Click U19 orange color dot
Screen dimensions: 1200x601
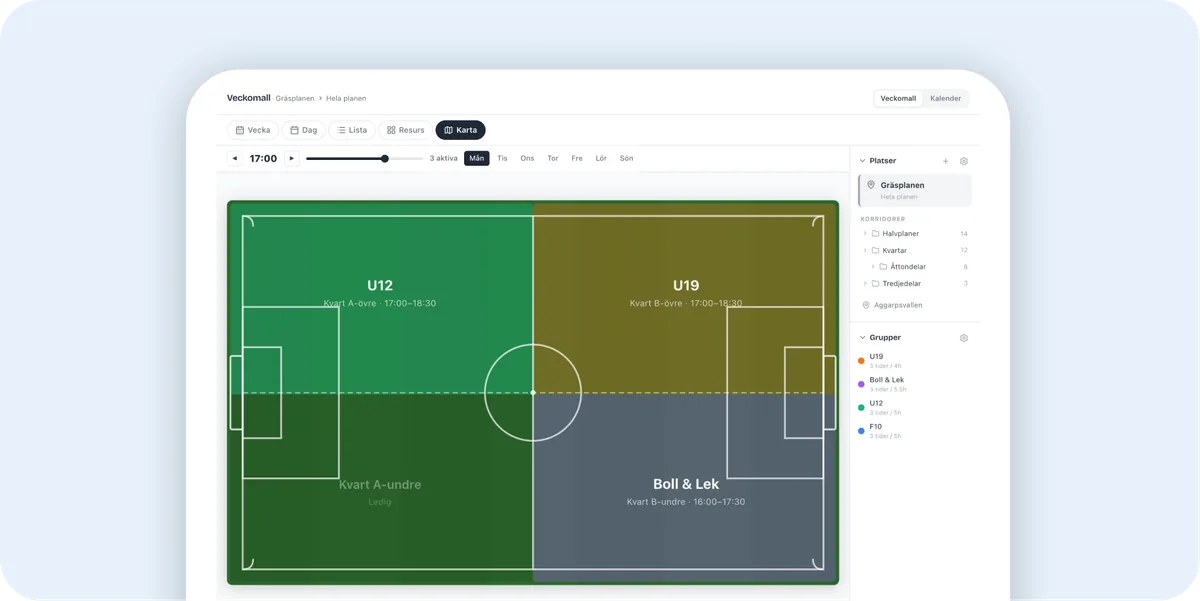tap(861, 361)
